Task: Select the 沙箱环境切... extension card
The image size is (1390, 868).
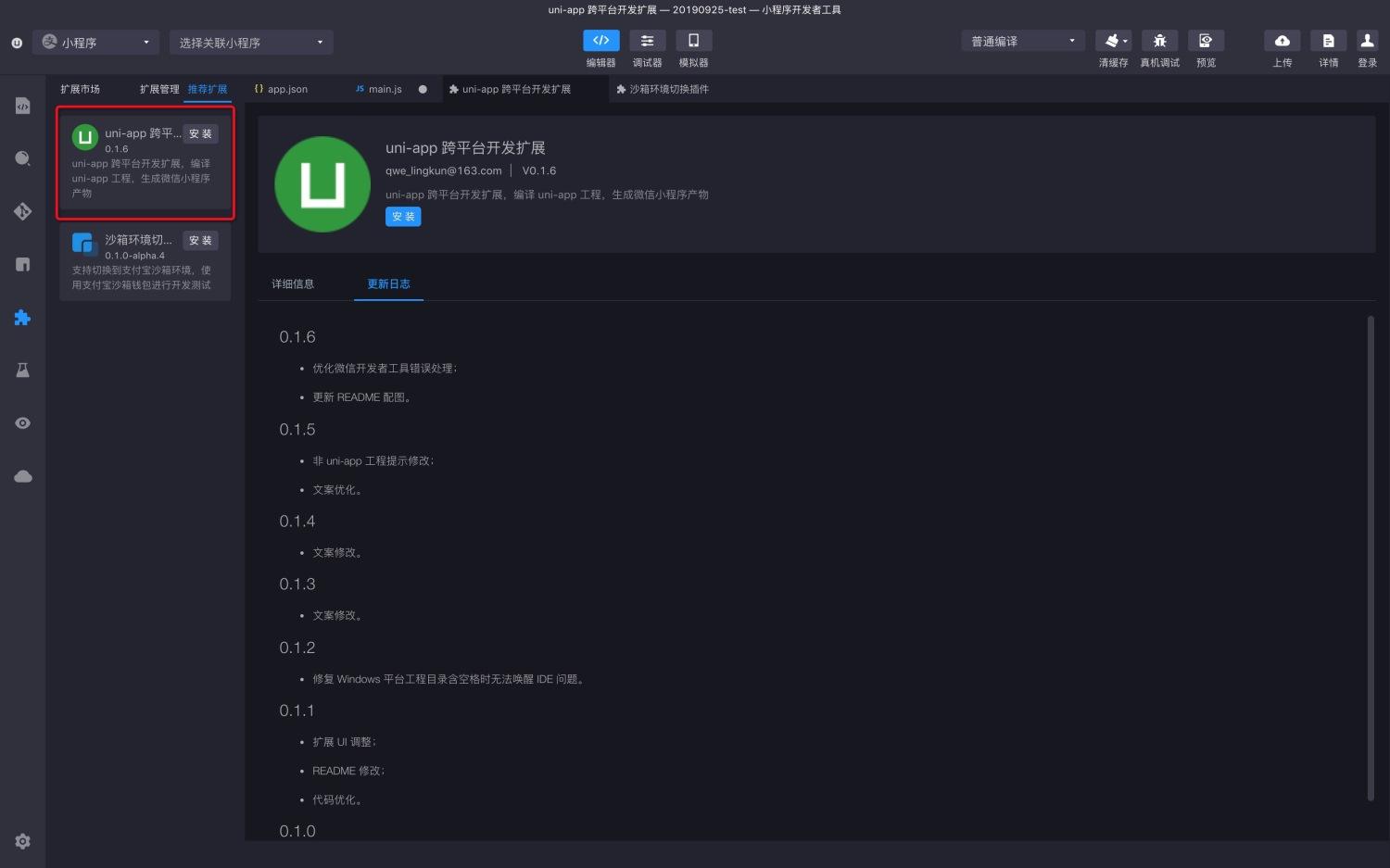Action: pos(145,261)
